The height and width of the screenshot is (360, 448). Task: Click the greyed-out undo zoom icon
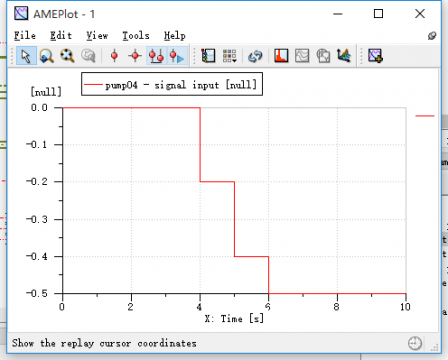point(88,56)
